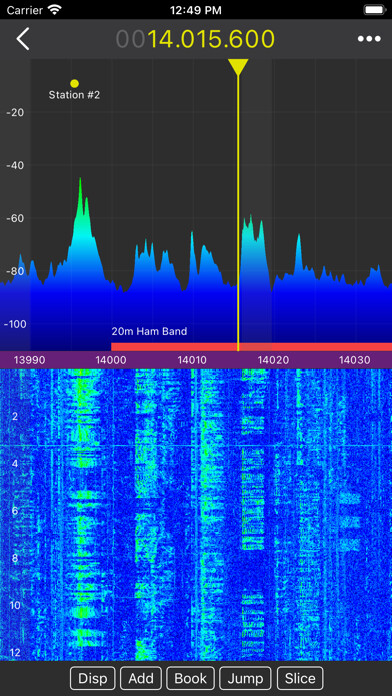Select the Station #2 yellow dot marker
The width and height of the screenshot is (392, 696).
[x=75, y=83]
